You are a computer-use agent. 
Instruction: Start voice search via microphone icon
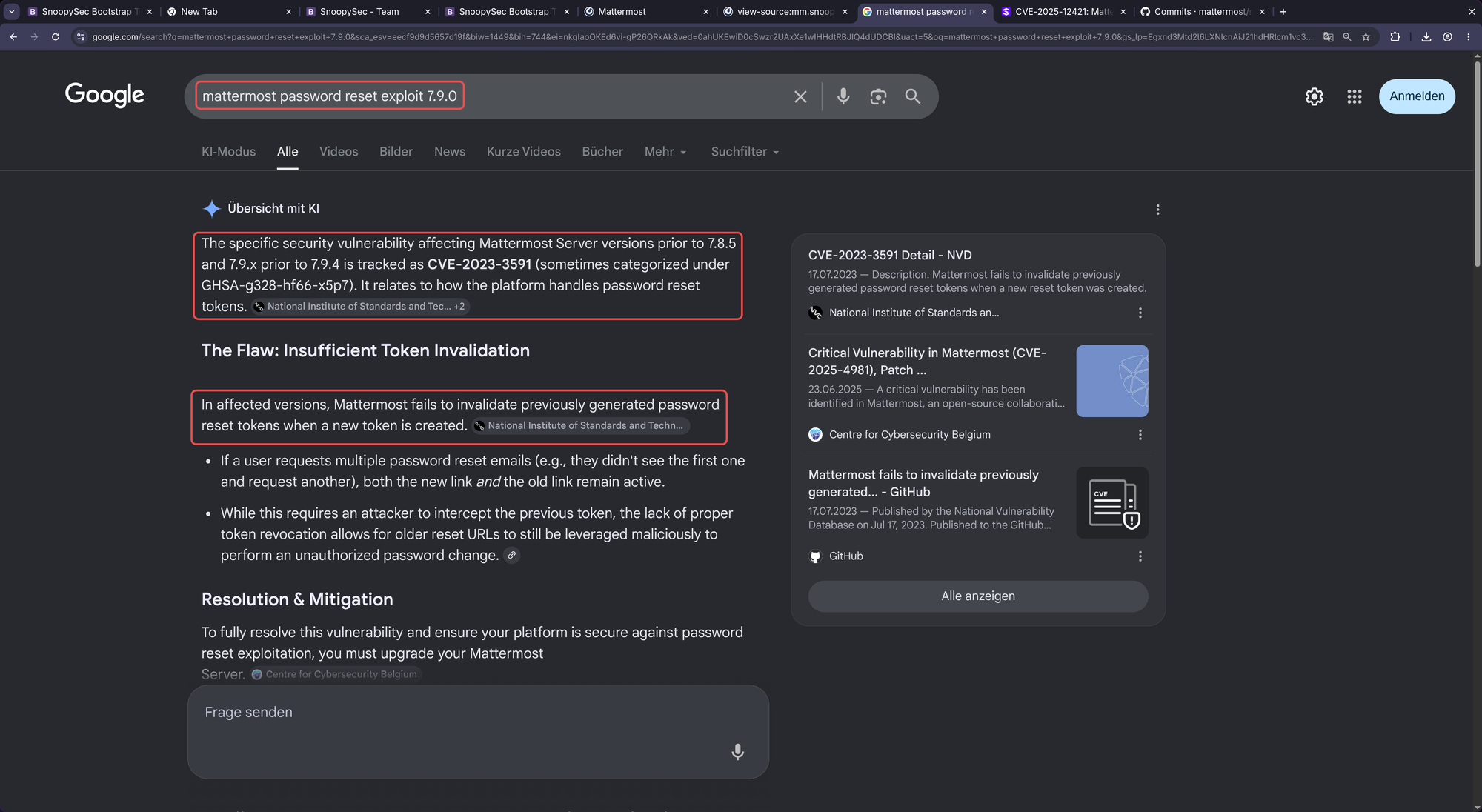pyautogui.click(x=843, y=96)
